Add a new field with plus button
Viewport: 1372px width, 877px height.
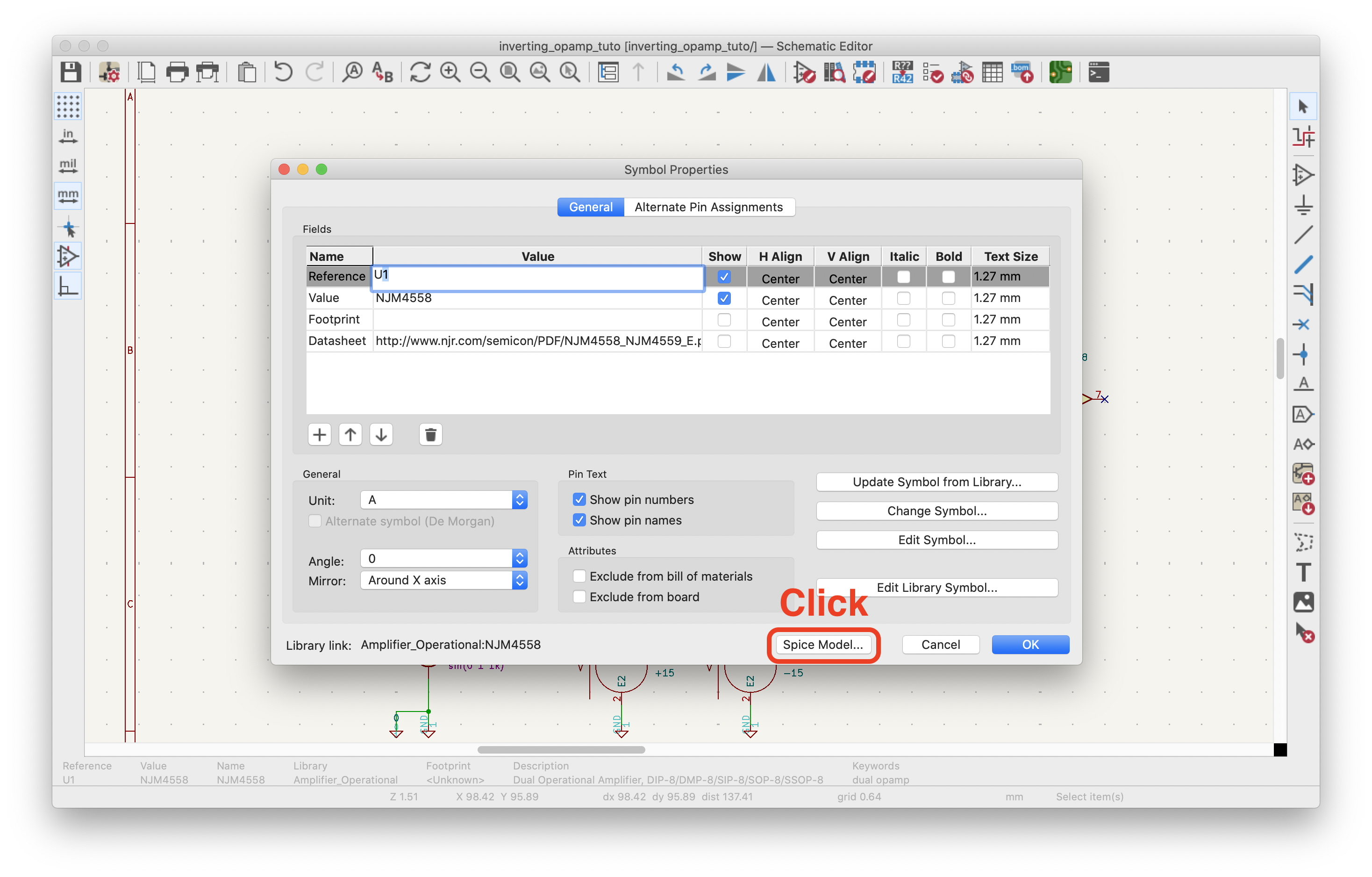[319, 435]
